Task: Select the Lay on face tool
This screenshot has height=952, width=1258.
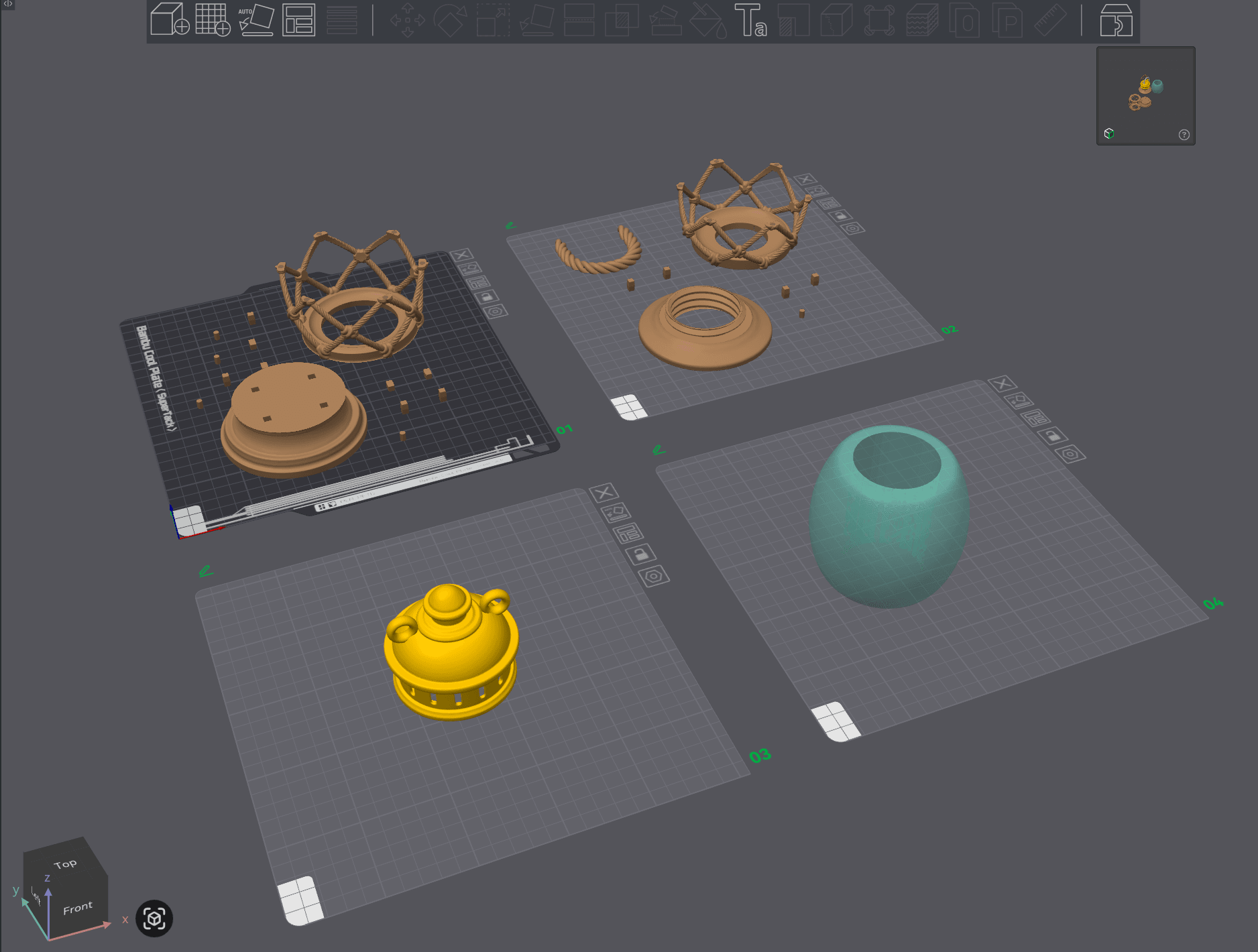Action: (536, 19)
